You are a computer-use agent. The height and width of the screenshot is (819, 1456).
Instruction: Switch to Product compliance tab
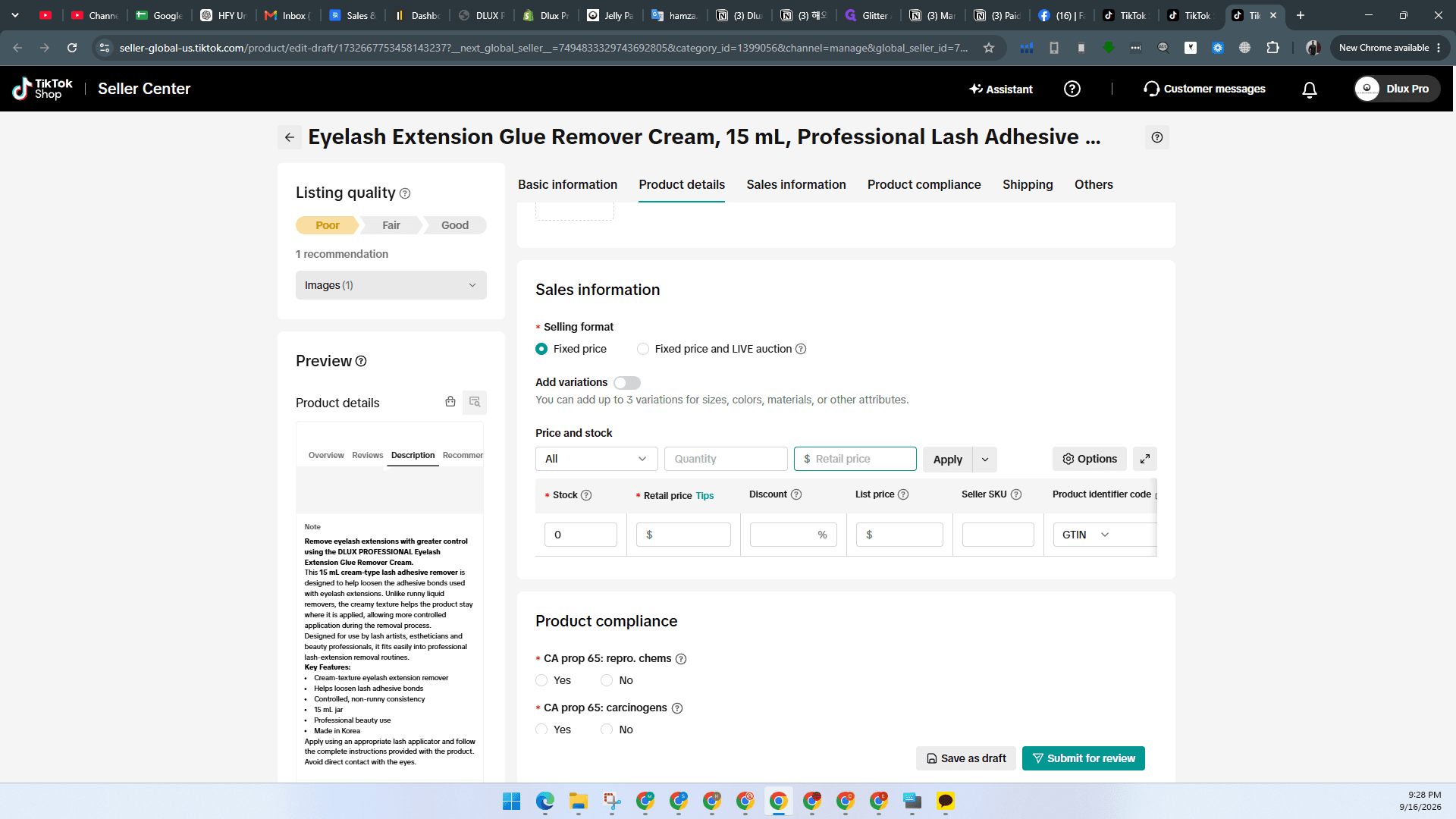pos(924,184)
